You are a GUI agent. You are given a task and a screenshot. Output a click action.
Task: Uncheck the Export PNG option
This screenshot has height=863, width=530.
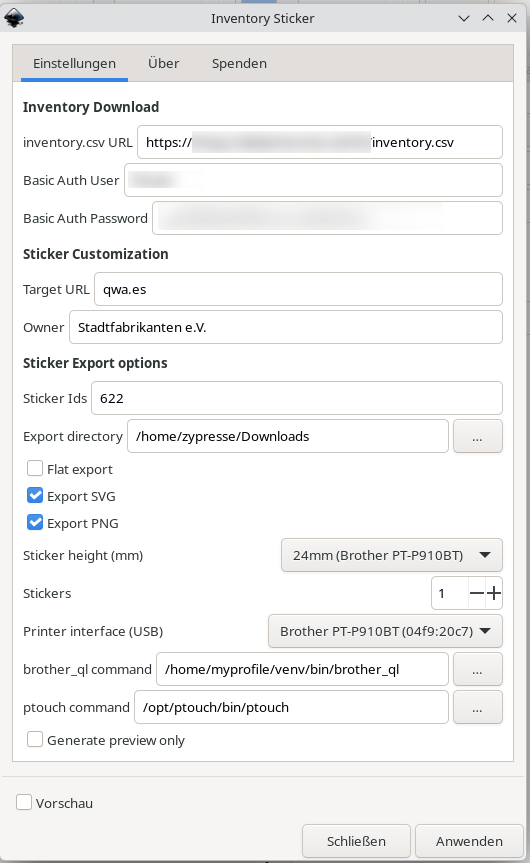click(35, 522)
